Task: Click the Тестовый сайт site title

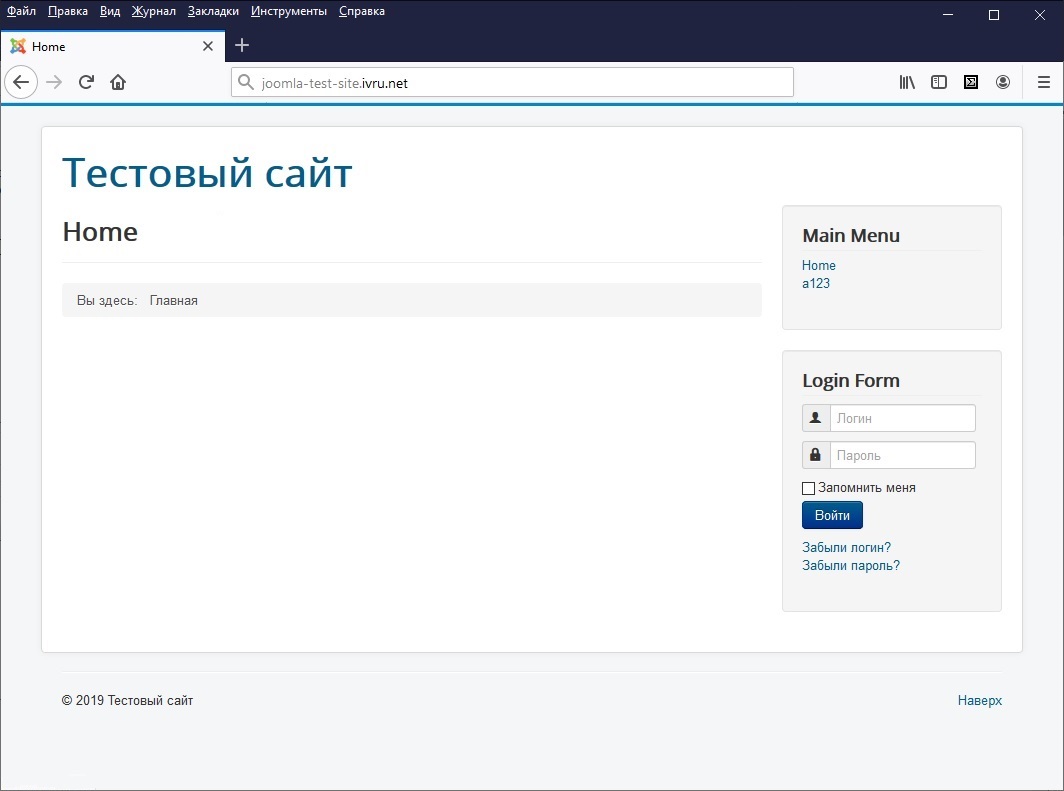Action: [x=207, y=172]
